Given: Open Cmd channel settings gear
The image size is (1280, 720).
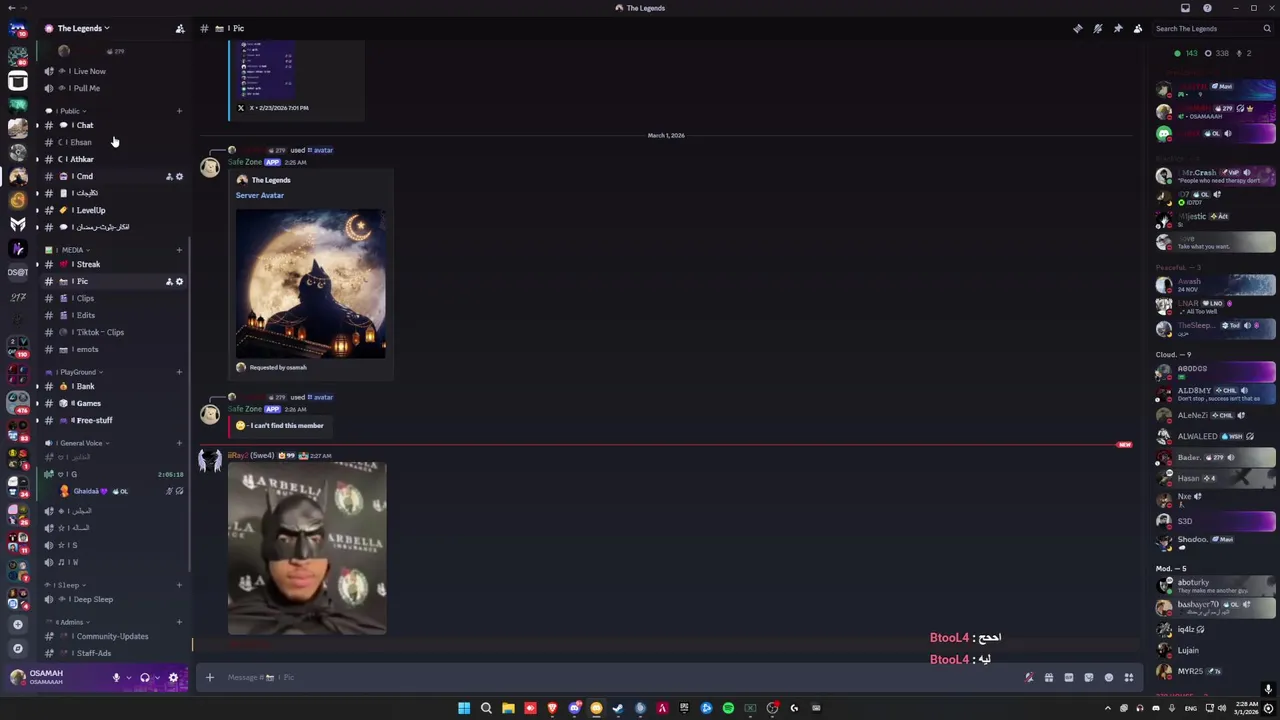Looking at the screenshot, I should [x=180, y=177].
